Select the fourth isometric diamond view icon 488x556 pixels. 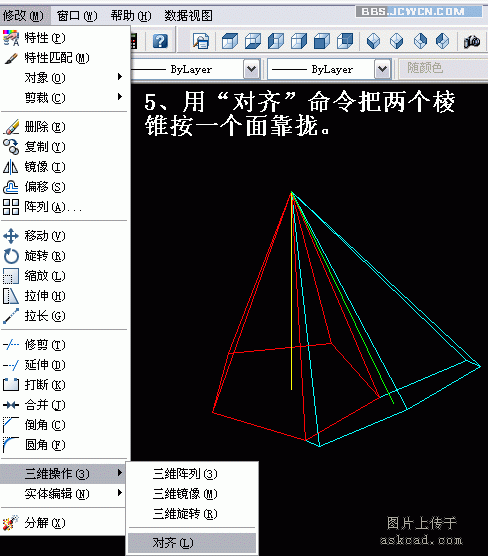443,41
